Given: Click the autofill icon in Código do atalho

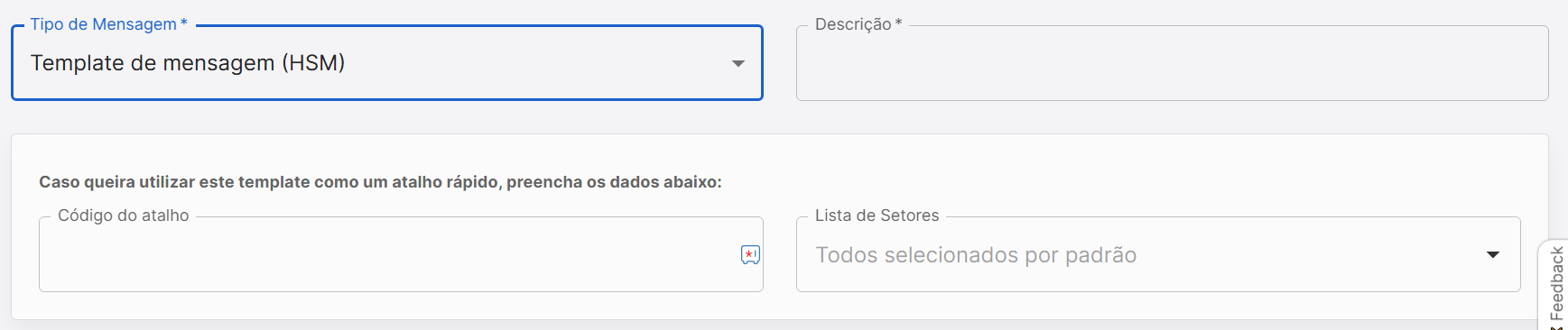Looking at the screenshot, I should (x=750, y=255).
